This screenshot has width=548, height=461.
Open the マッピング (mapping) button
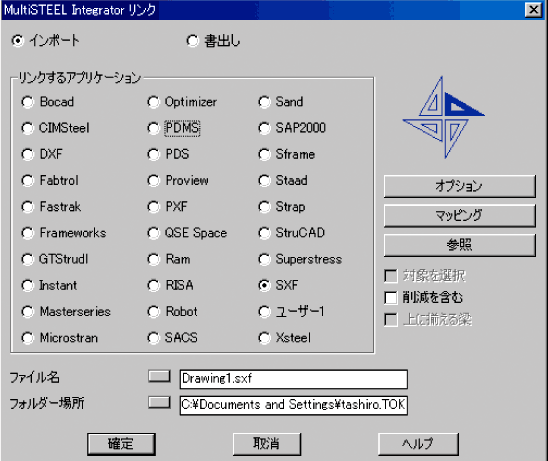point(460,216)
